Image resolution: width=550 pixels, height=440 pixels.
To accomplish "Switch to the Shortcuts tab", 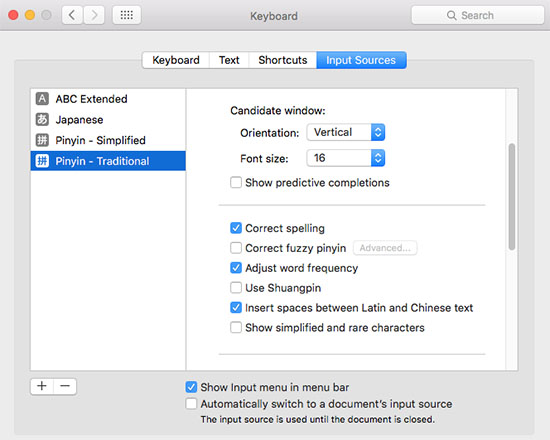I will click(x=283, y=60).
